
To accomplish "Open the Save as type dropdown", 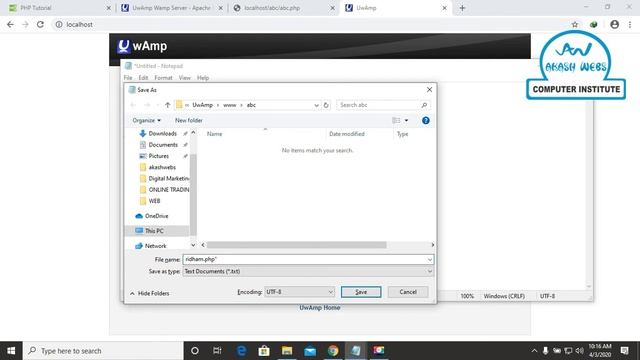I will (x=308, y=271).
